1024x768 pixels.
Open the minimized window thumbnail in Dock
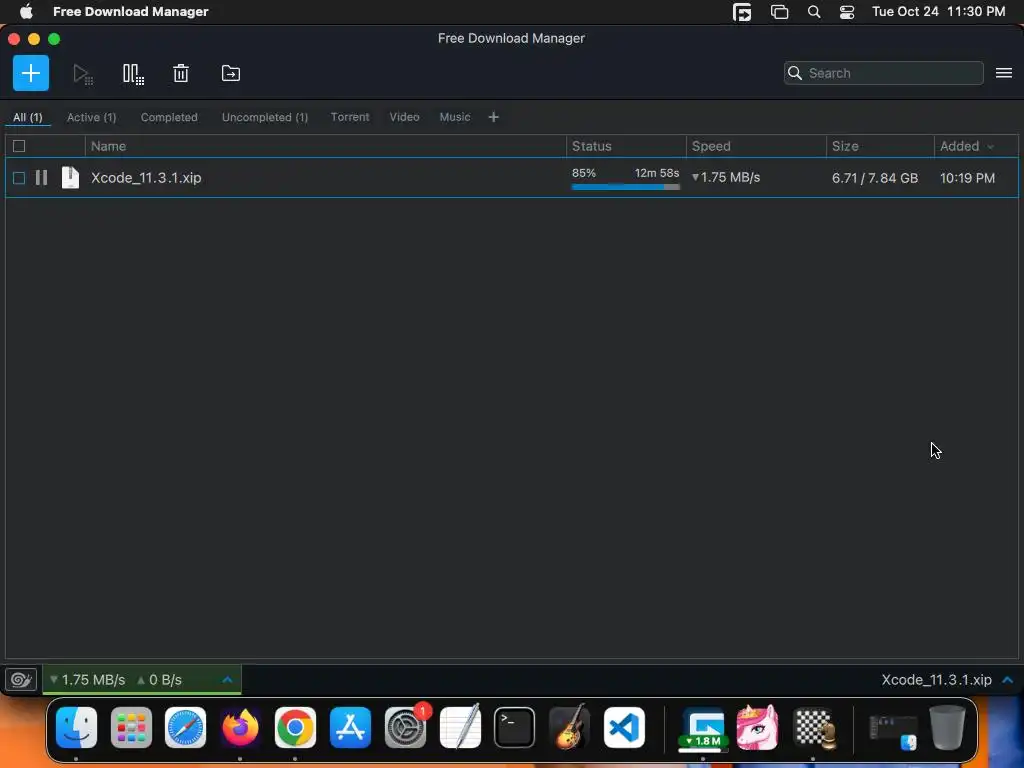[x=893, y=731]
